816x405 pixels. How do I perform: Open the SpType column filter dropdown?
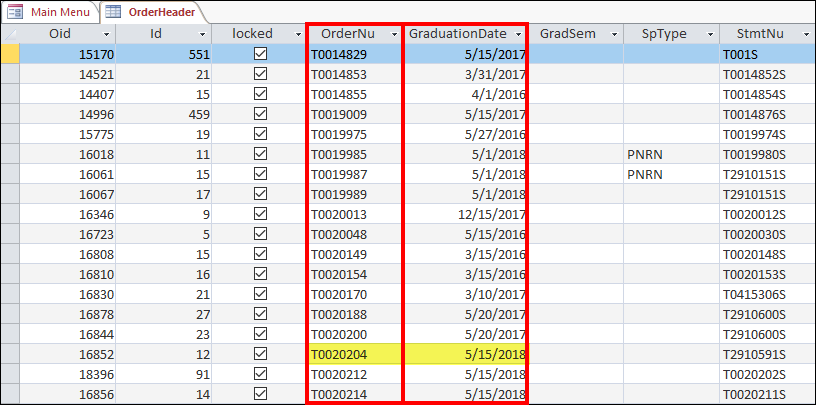tap(711, 34)
